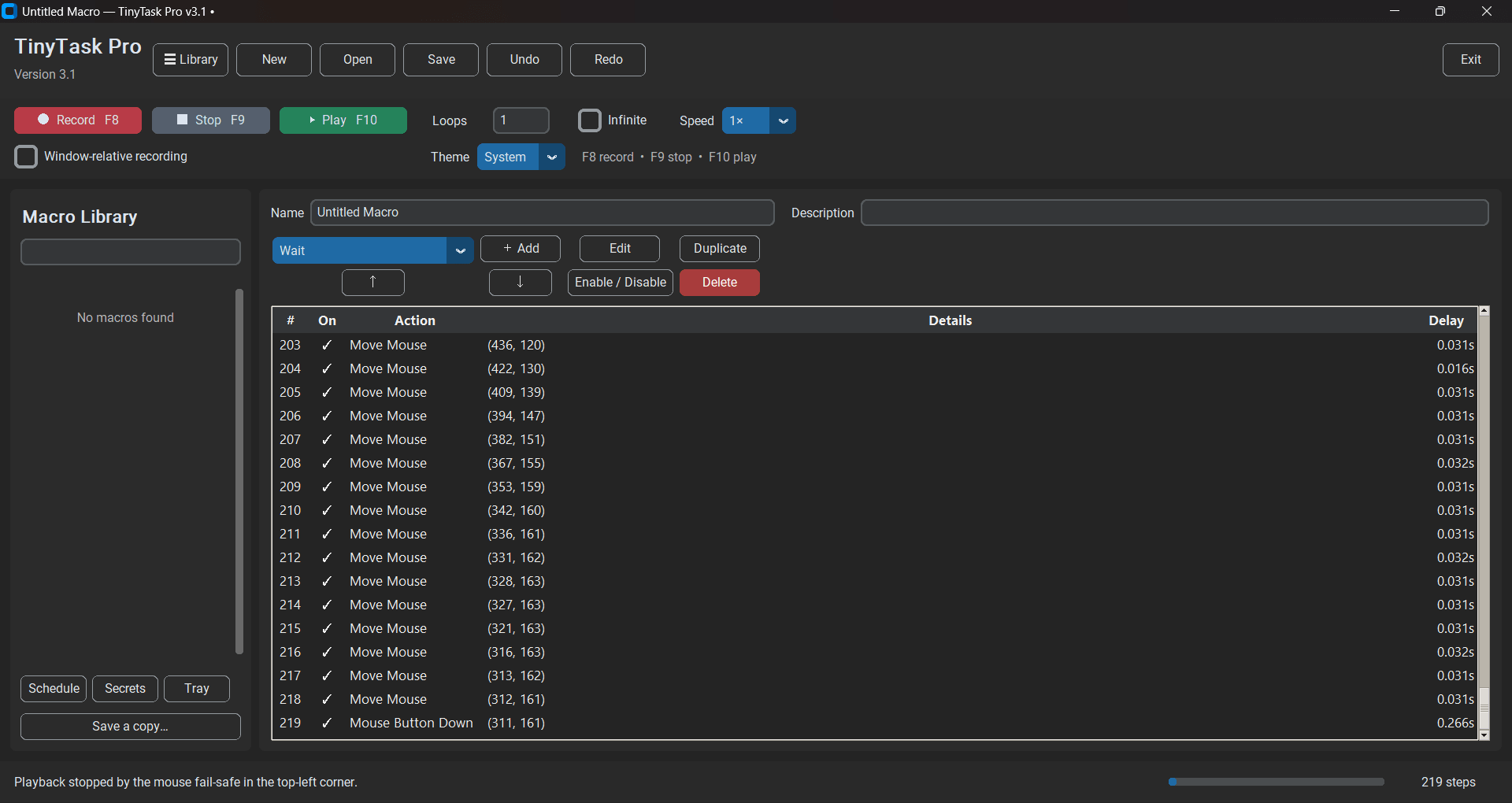Undo the last change
The width and height of the screenshot is (1512, 803).
[x=524, y=60]
